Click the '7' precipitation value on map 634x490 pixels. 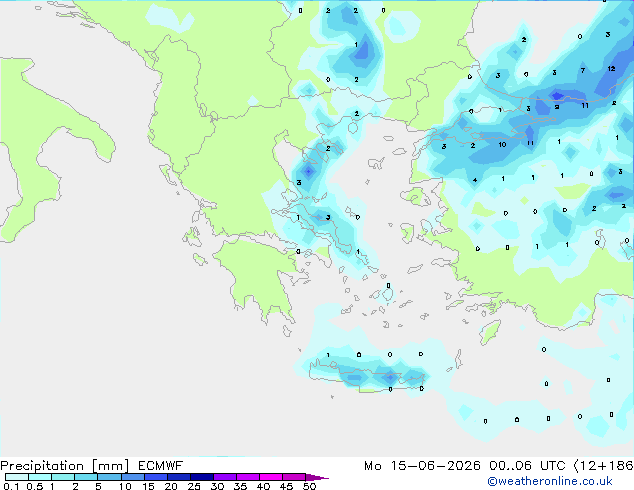(x=583, y=70)
